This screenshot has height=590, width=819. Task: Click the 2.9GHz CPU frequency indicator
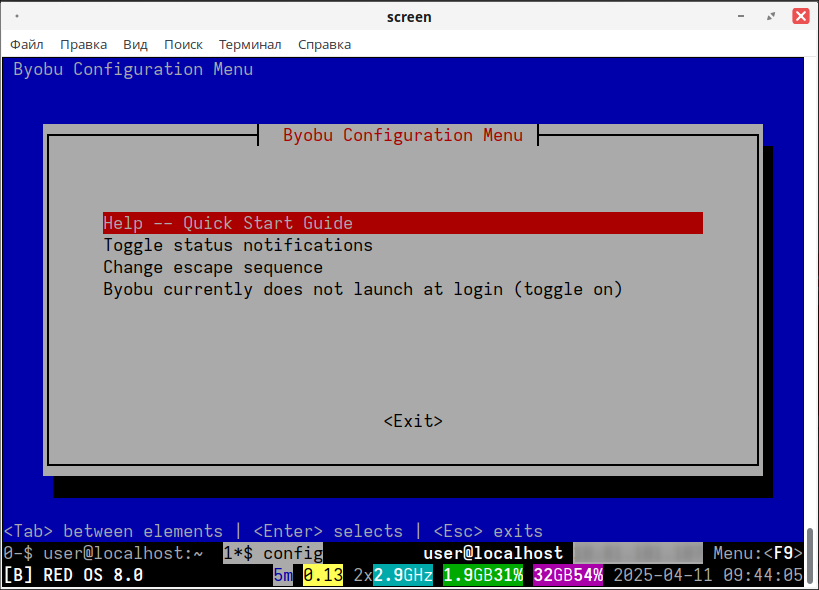[403, 575]
